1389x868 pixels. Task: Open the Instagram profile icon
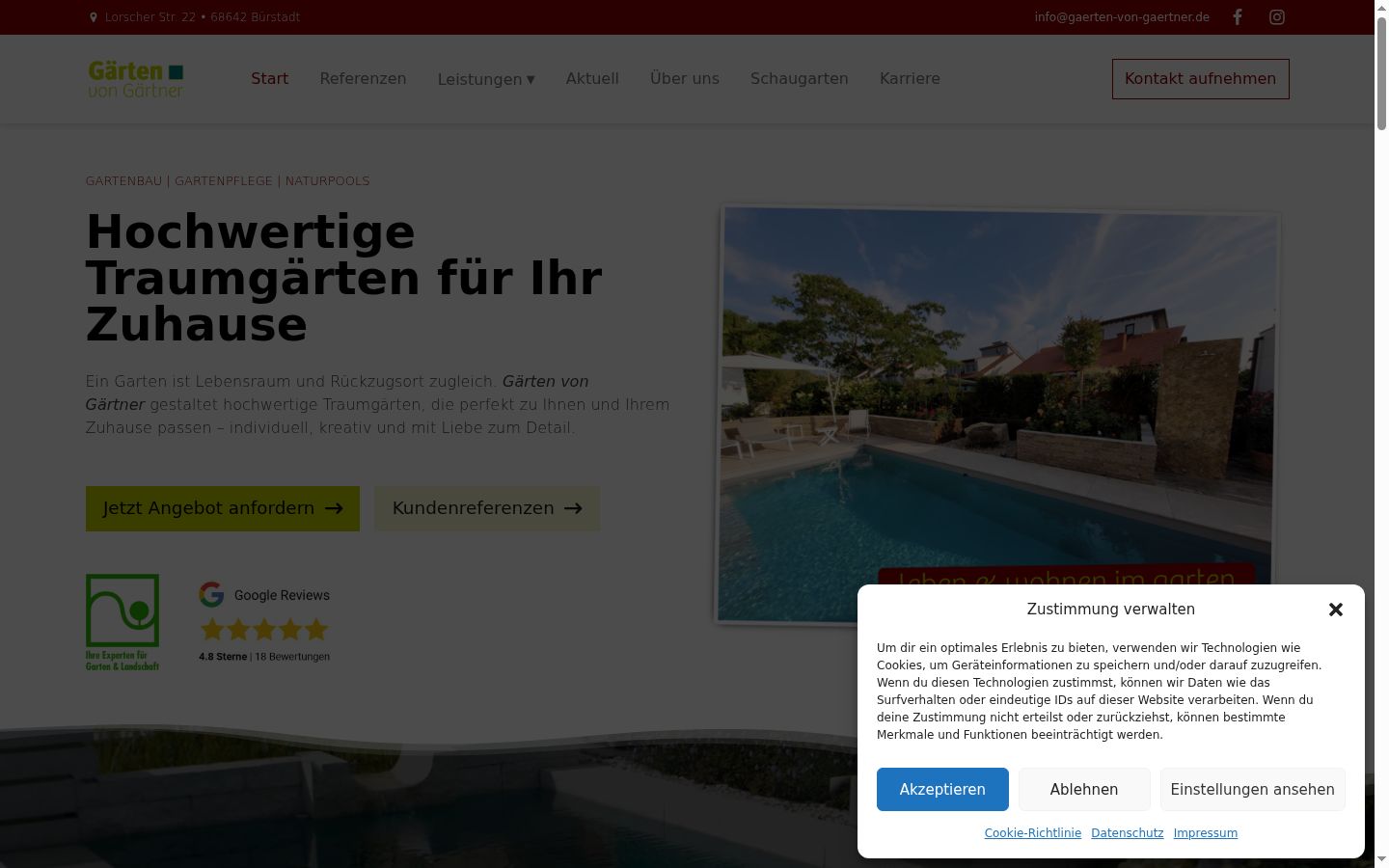coord(1277,17)
